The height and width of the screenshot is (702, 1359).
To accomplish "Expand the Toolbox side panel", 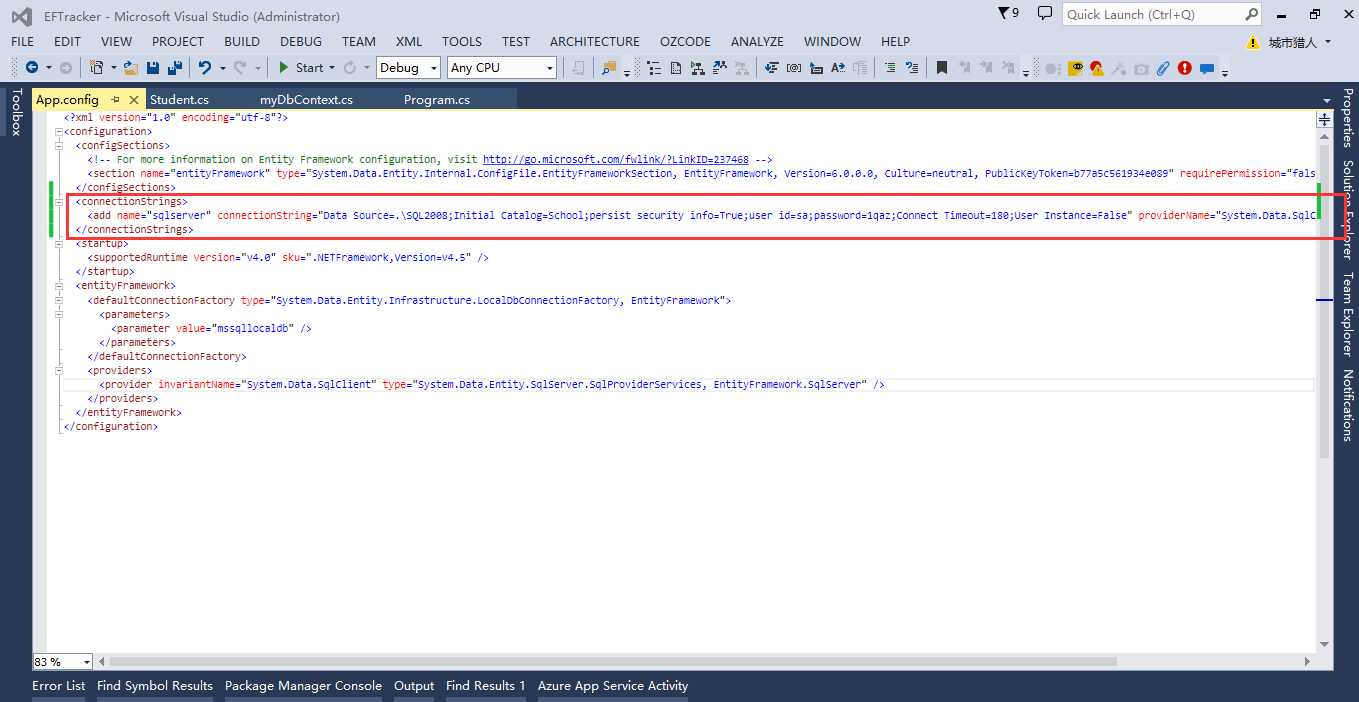I will [x=15, y=112].
